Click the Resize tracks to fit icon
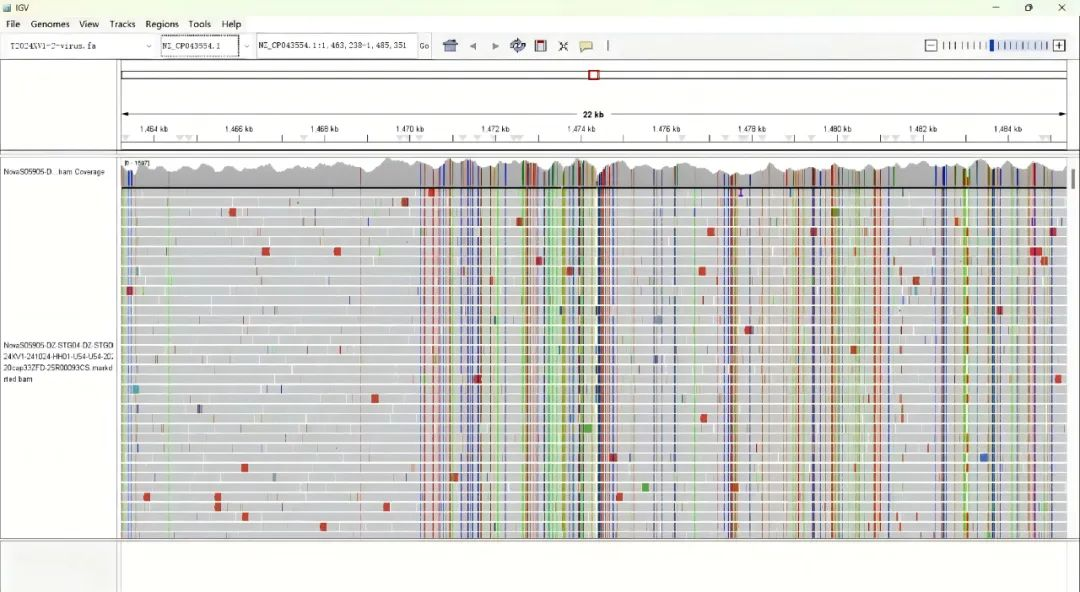 point(563,46)
